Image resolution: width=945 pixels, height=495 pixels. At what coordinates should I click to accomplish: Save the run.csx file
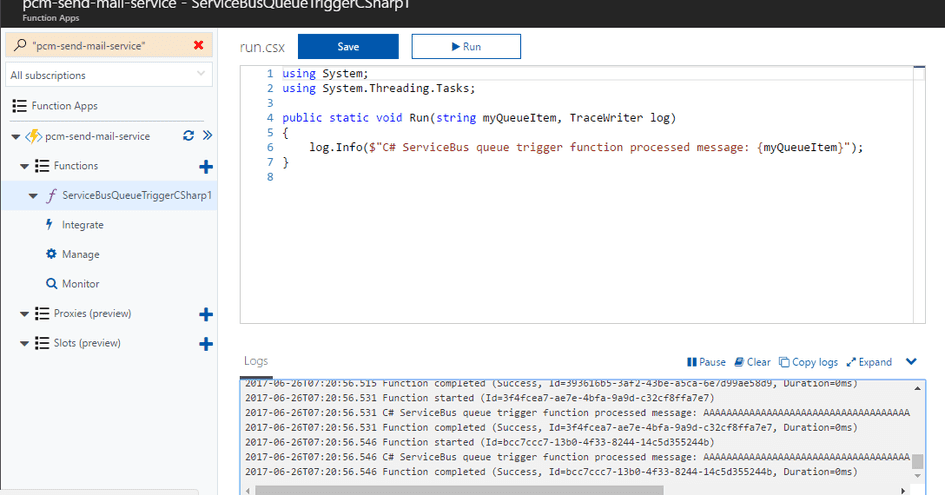[x=348, y=47]
